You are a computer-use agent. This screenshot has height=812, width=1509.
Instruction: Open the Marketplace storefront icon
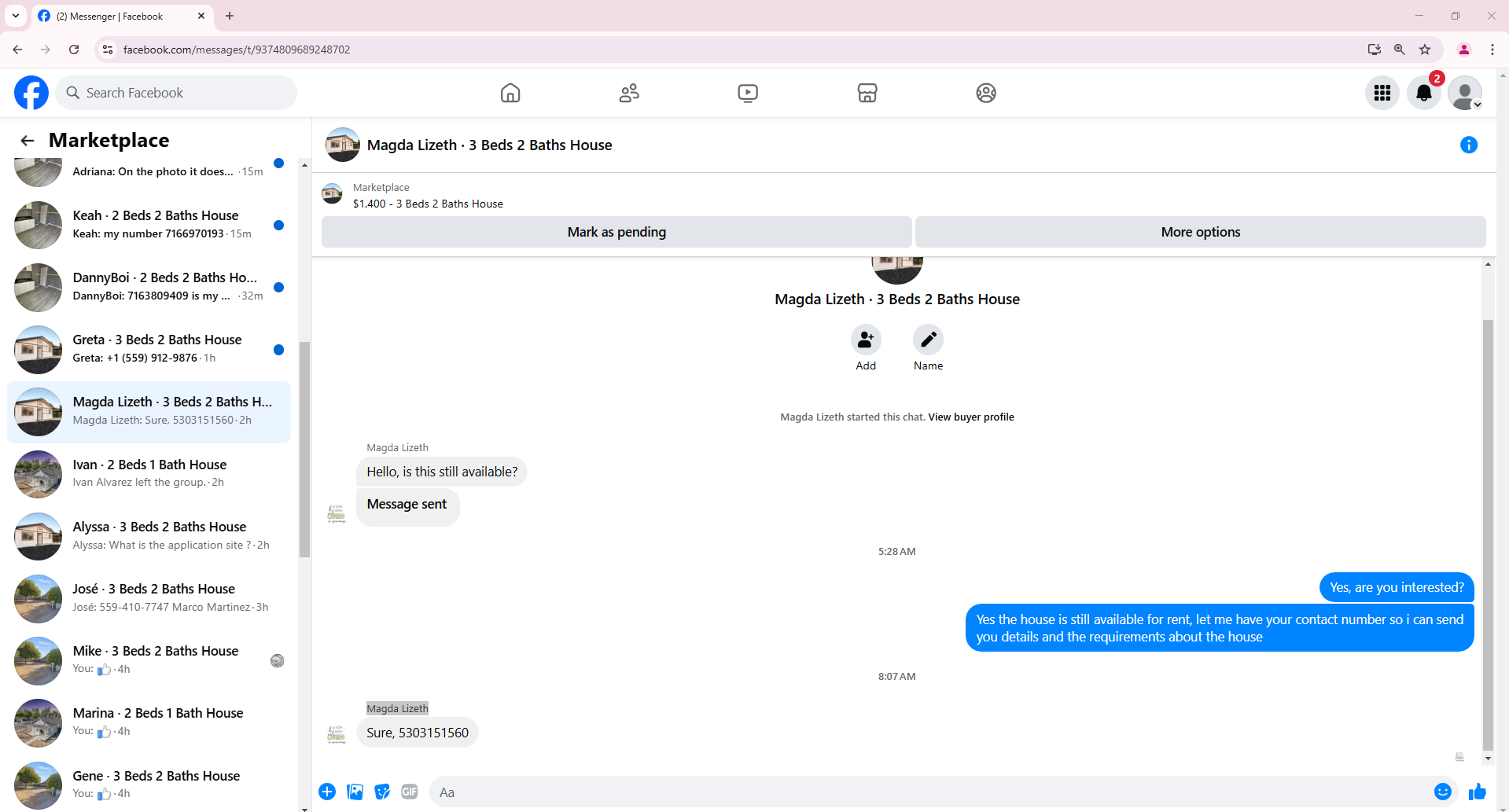pos(867,93)
